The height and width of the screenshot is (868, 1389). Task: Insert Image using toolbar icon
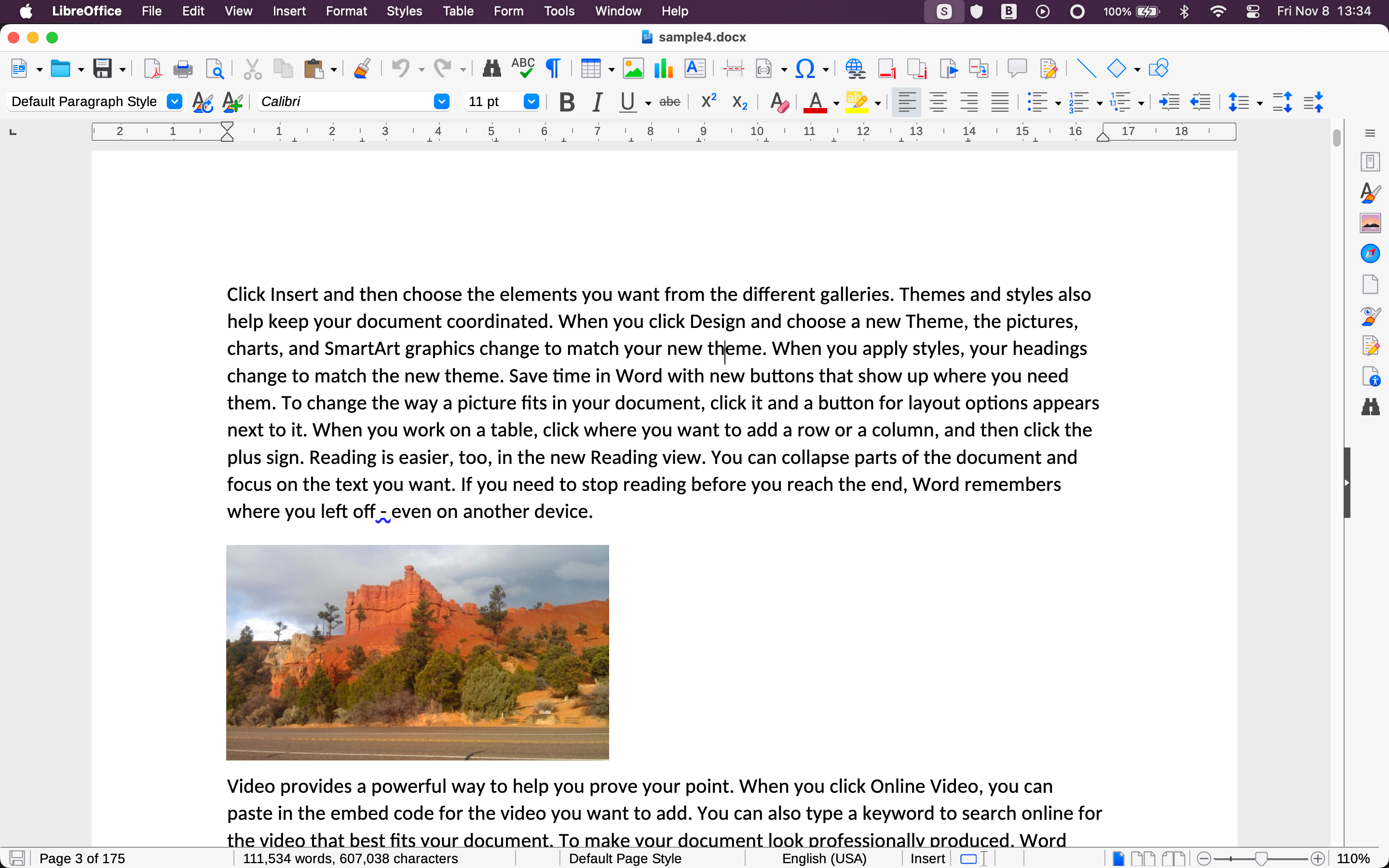pos(633,69)
